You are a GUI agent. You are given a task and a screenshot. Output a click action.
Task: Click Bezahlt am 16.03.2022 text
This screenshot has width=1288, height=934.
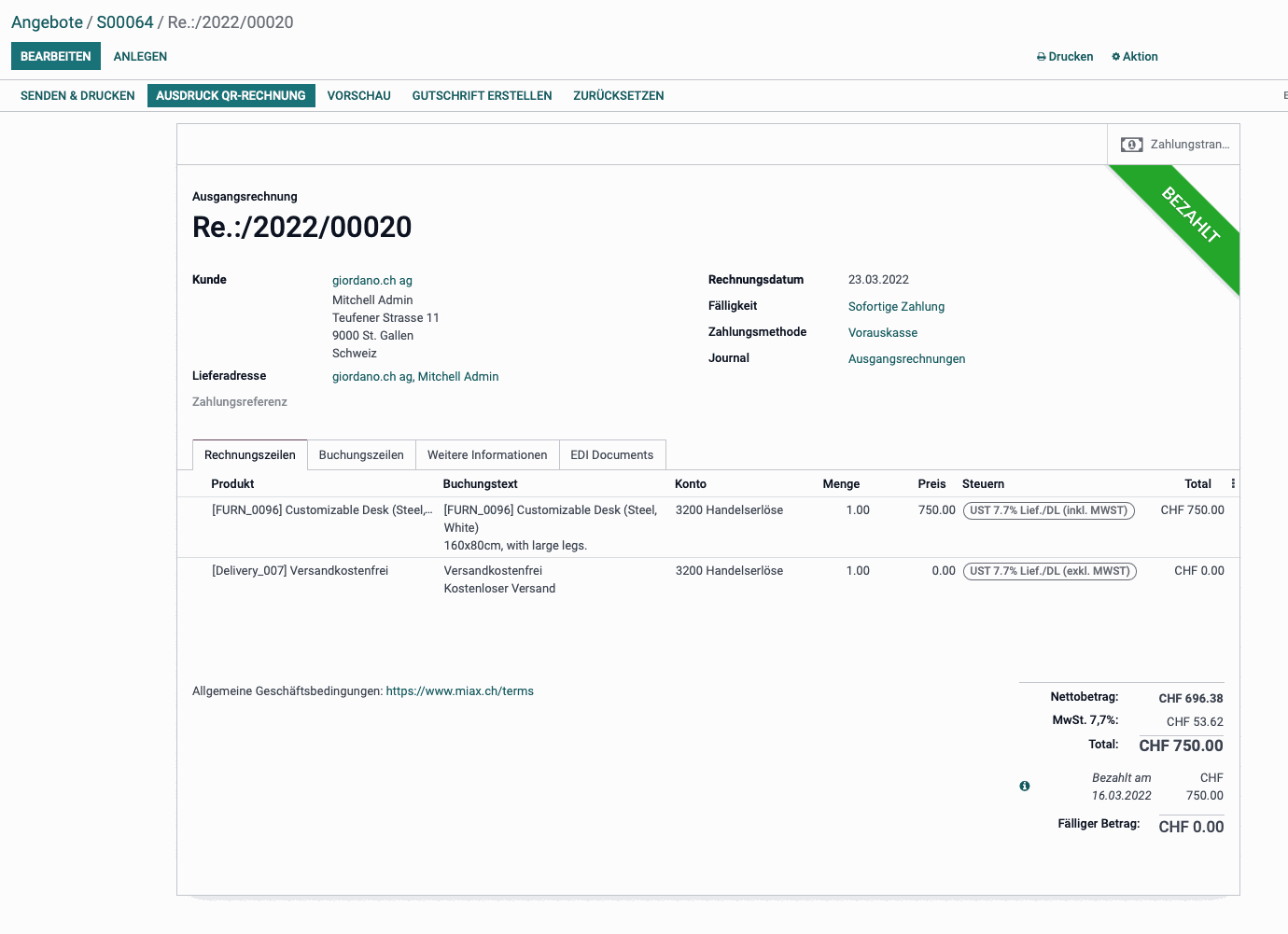[1122, 787]
